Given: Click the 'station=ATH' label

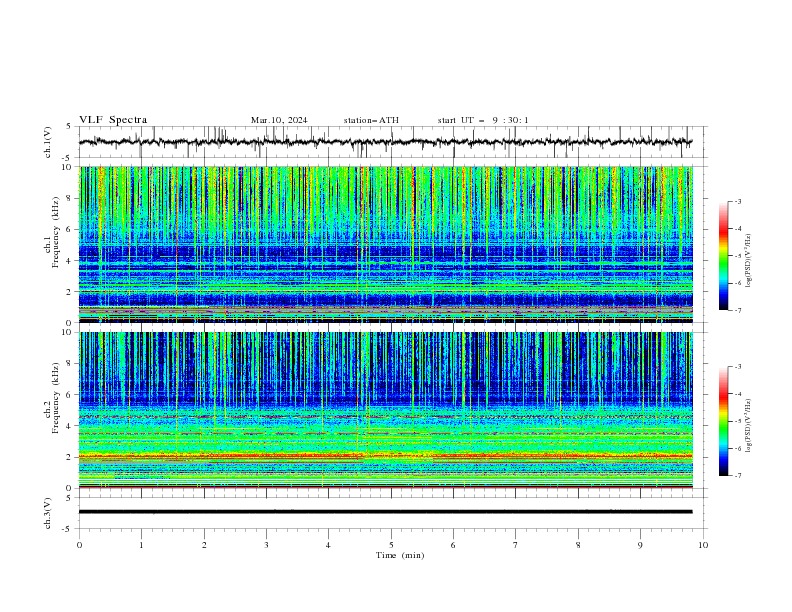Looking at the screenshot, I should tap(371, 120).
